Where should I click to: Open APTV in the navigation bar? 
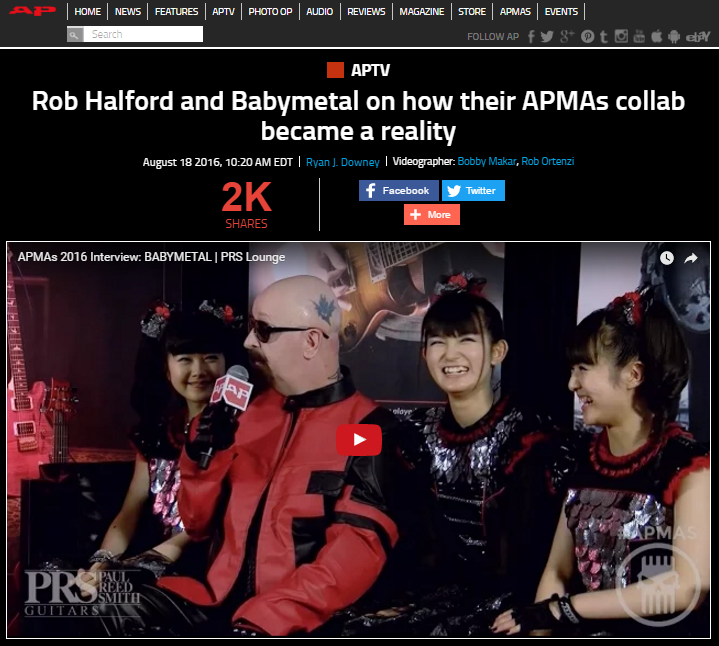(x=223, y=11)
